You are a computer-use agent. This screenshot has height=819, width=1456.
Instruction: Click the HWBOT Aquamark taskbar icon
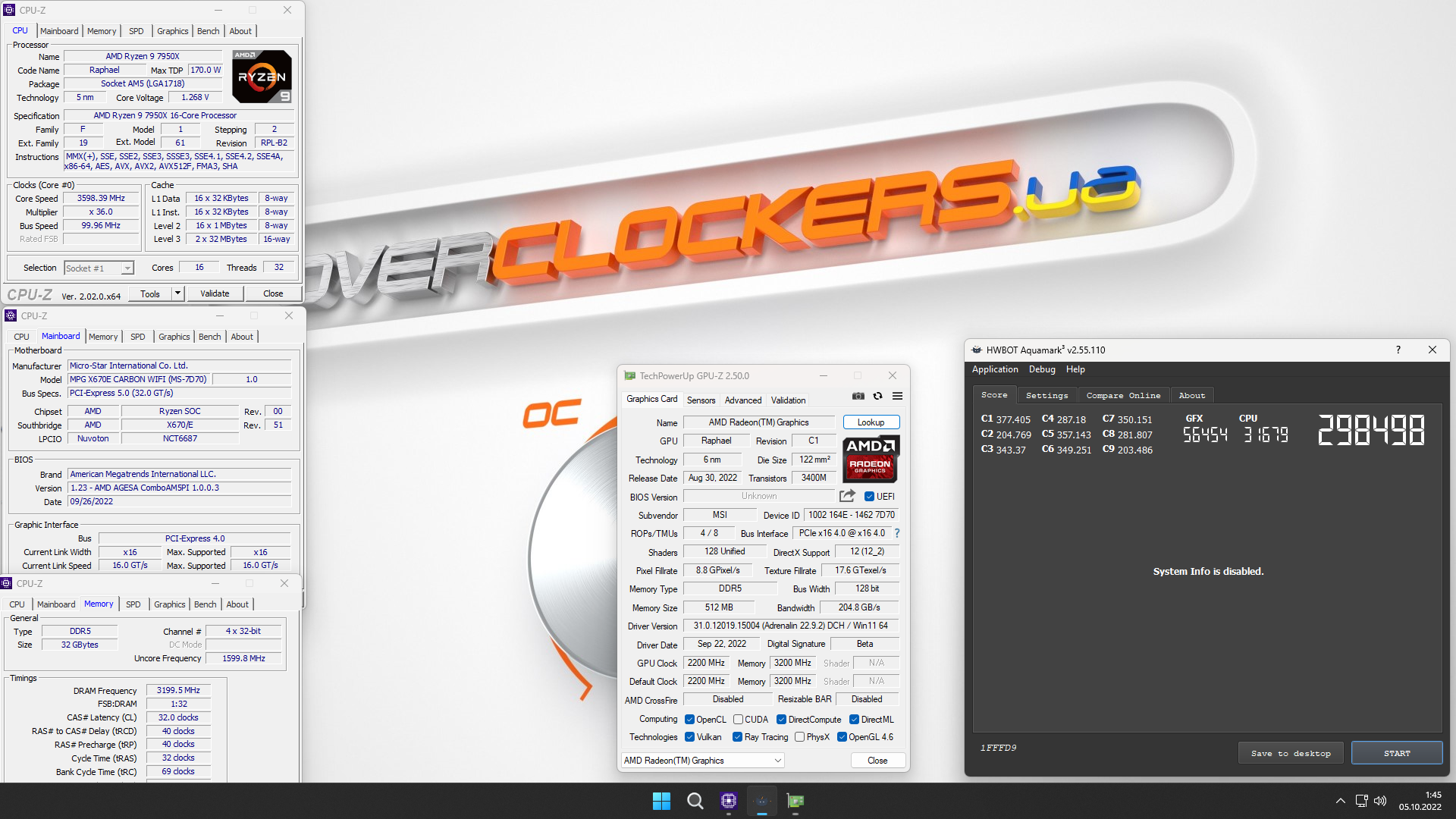(x=762, y=801)
